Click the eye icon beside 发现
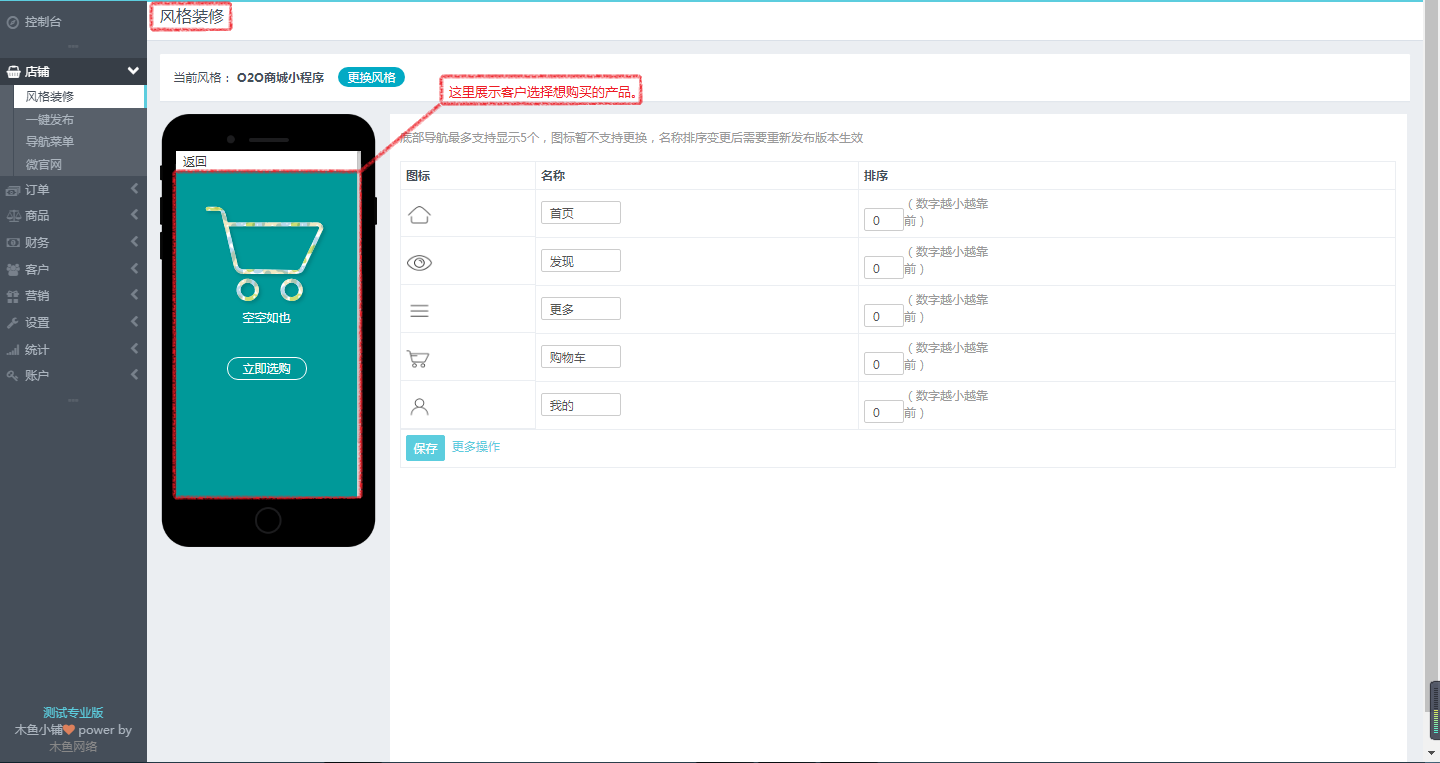Screen dimensions: 1440x763 (x=419, y=262)
